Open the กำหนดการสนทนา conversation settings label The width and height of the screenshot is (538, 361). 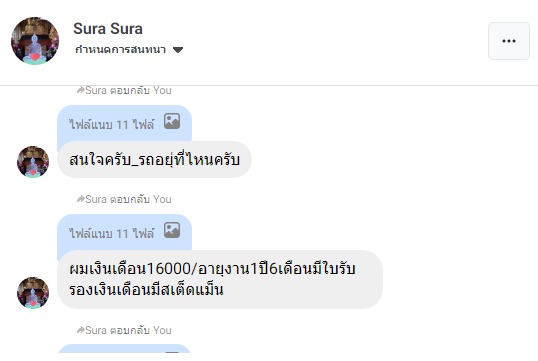pyautogui.click(x=120, y=50)
